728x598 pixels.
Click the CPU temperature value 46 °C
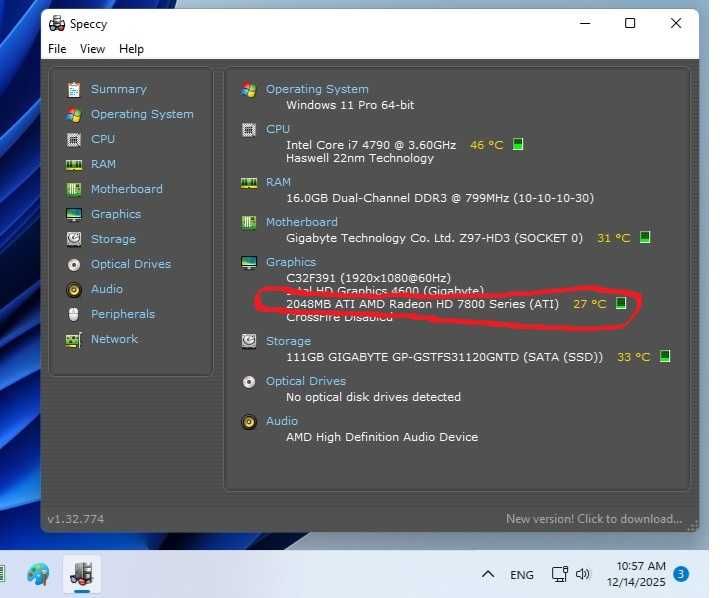point(487,145)
